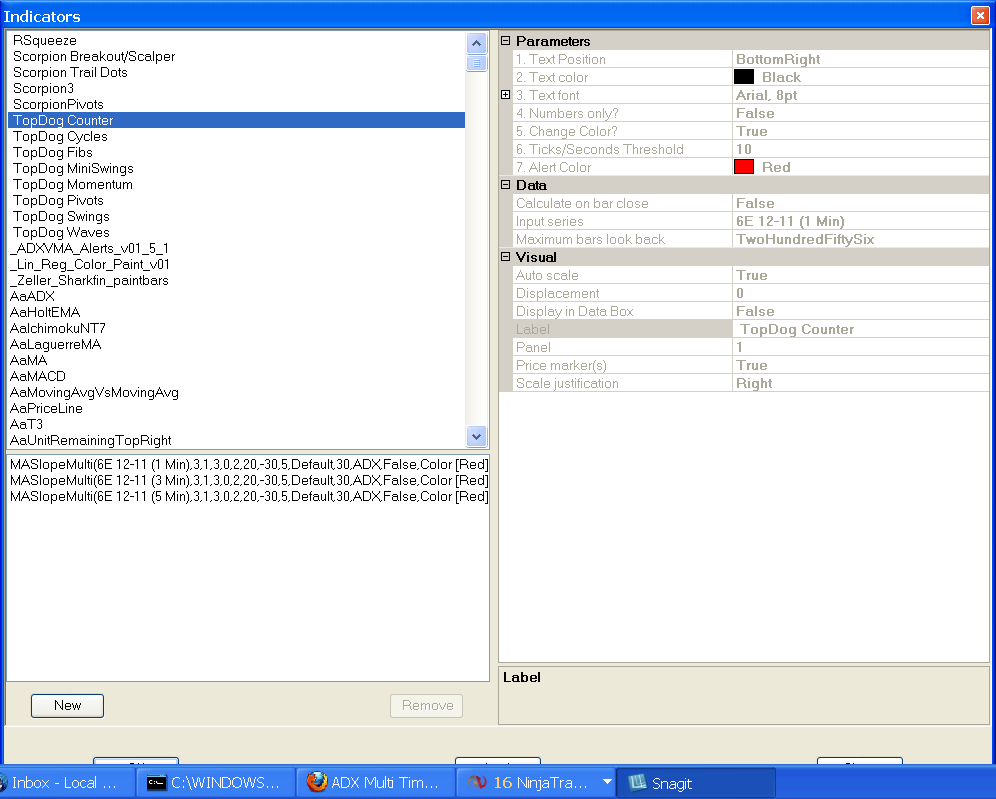
Task: Click Scale justification value Right
Action: (861, 383)
